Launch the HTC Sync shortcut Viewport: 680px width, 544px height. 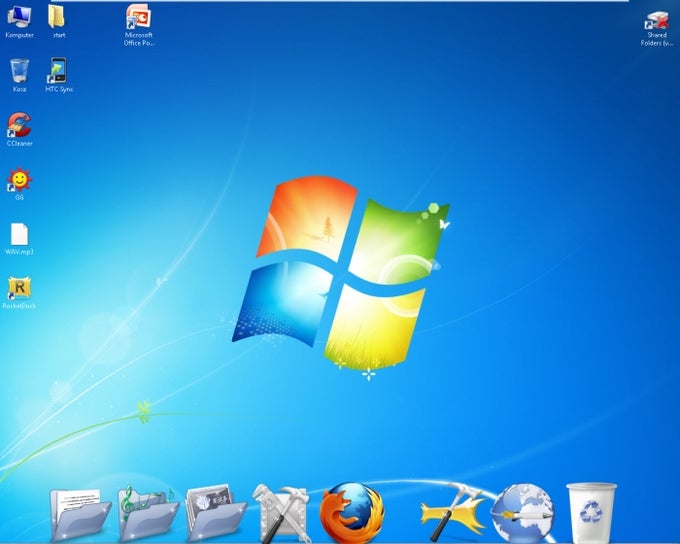pyautogui.click(x=57, y=71)
